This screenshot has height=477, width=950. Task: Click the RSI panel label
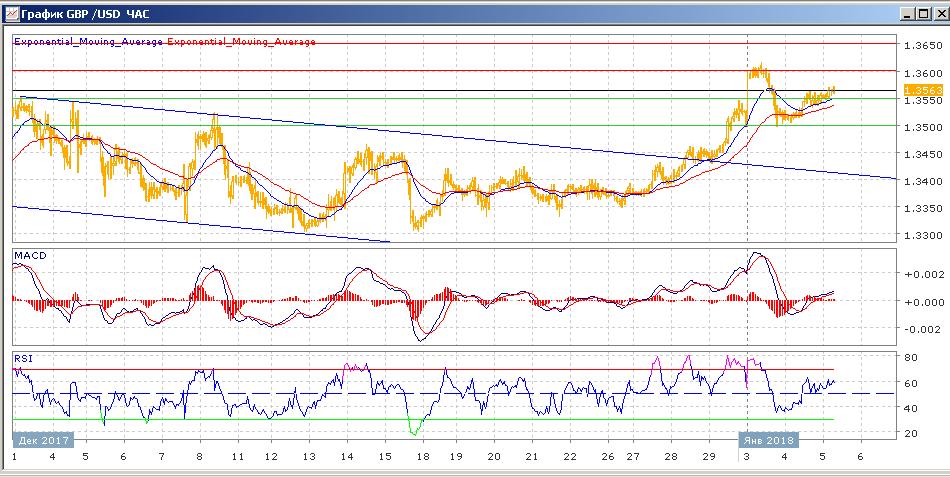(x=23, y=358)
